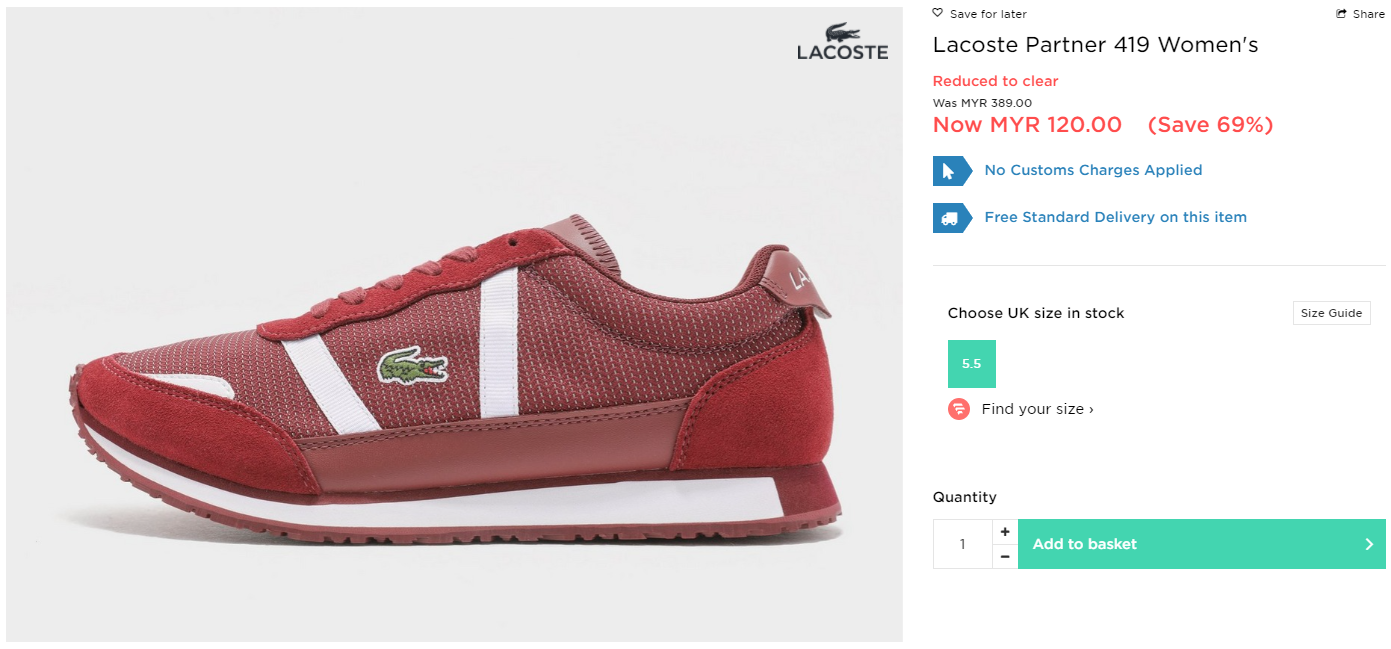Screen dimensions: 1391x649
Task: Click the Lacoste Partner 419 Women's title
Action: click(1095, 45)
